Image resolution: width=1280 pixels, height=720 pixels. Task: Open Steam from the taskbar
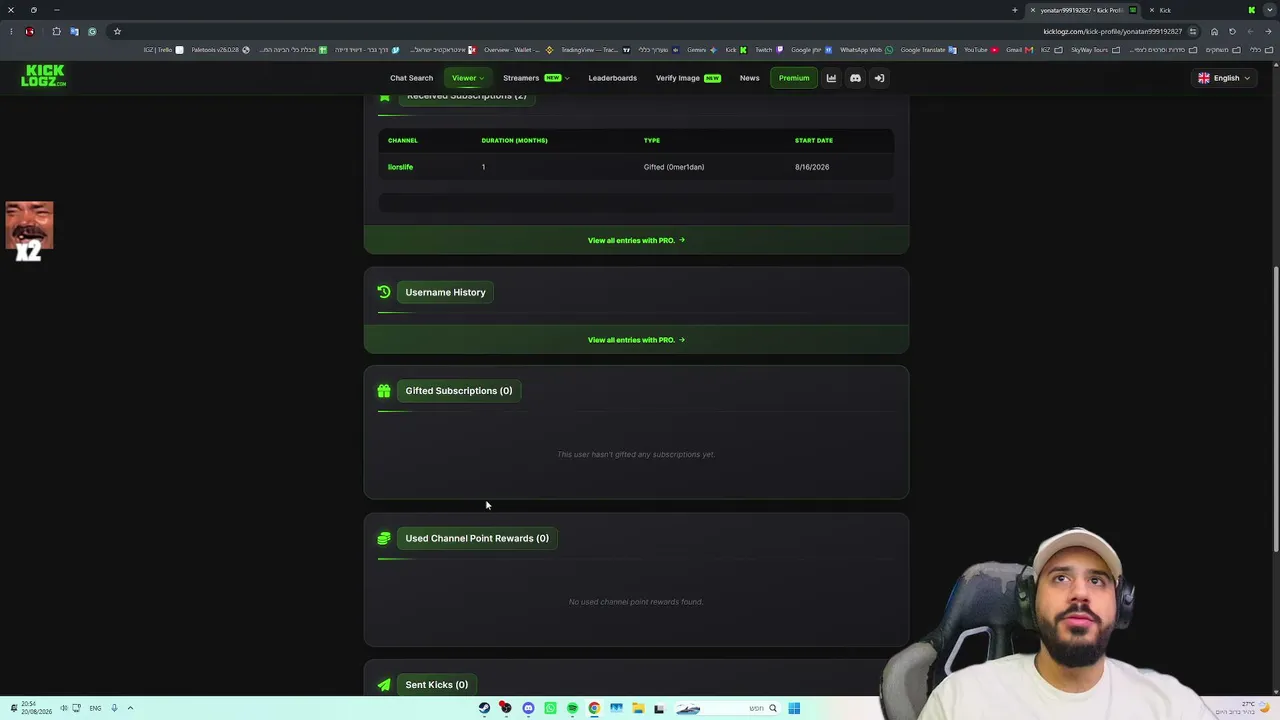(484, 708)
